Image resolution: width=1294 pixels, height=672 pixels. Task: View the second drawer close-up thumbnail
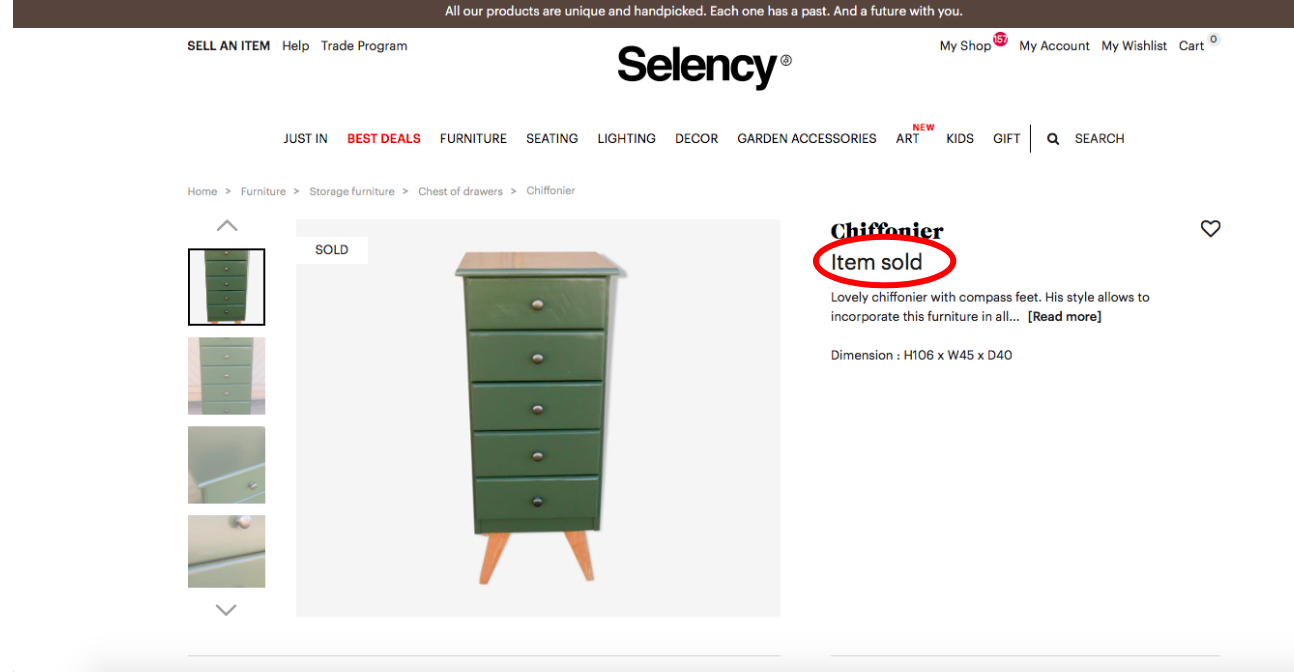tap(227, 376)
